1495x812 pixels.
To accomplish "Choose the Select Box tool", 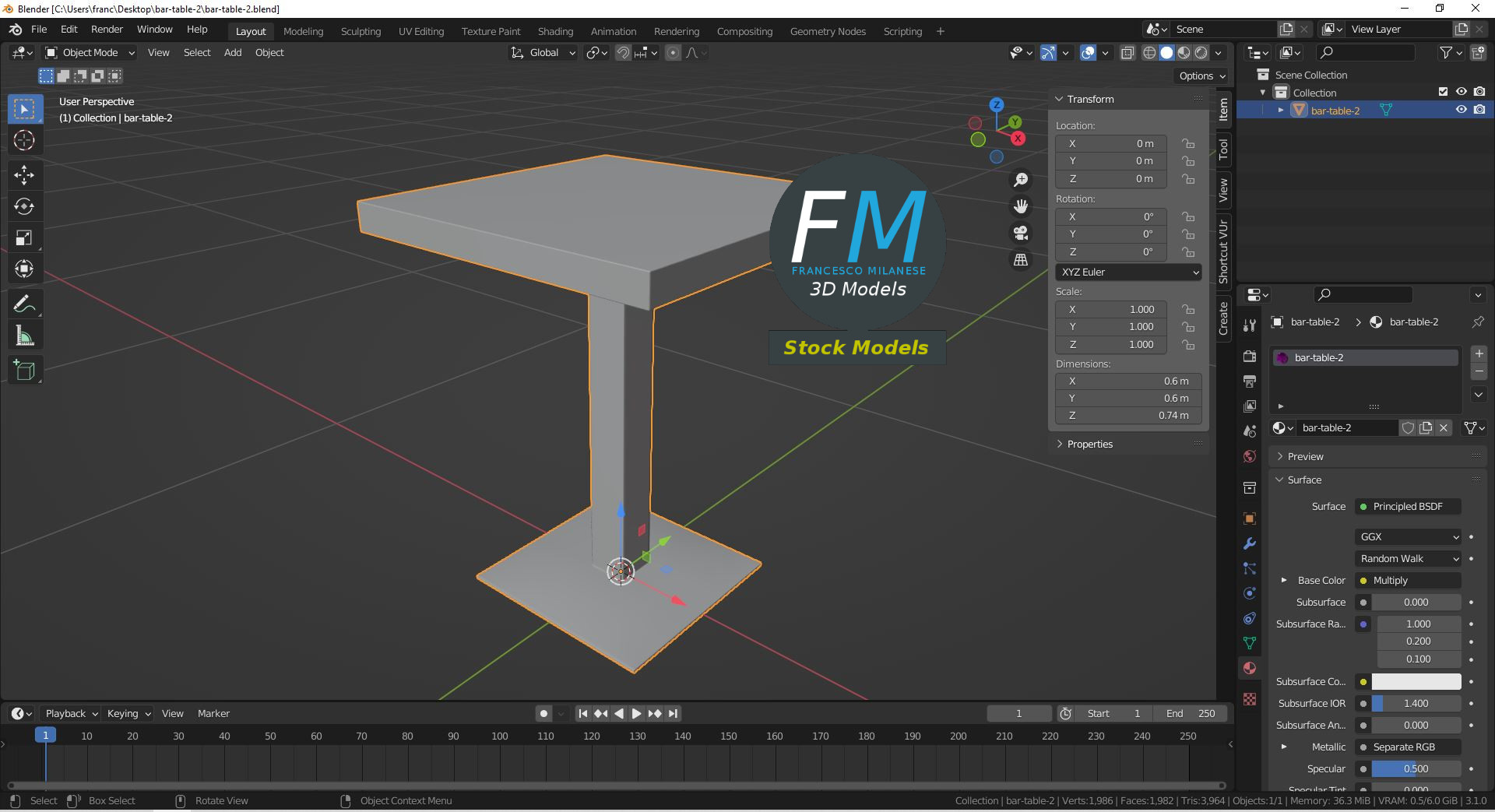I will point(24,109).
